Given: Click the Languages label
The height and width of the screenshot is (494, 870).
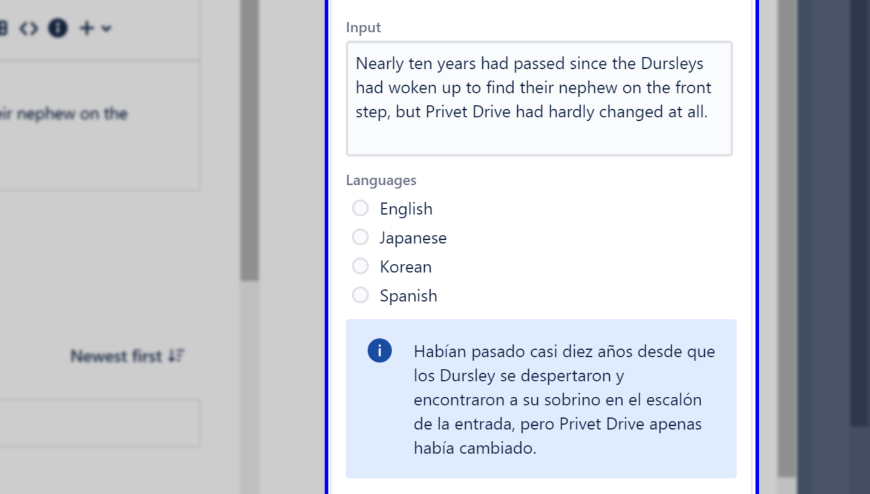Looking at the screenshot, I should point(381,180).
